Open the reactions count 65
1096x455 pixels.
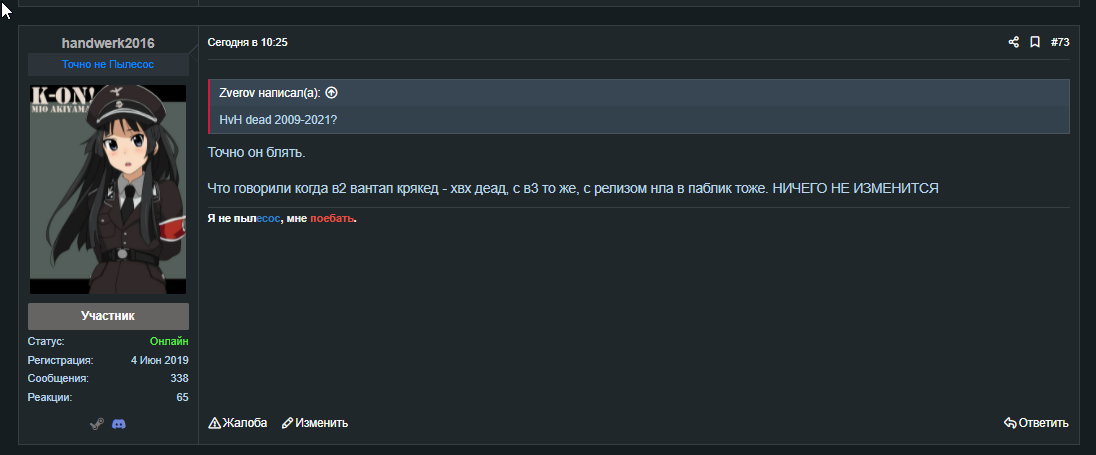[x=182, y=397]
